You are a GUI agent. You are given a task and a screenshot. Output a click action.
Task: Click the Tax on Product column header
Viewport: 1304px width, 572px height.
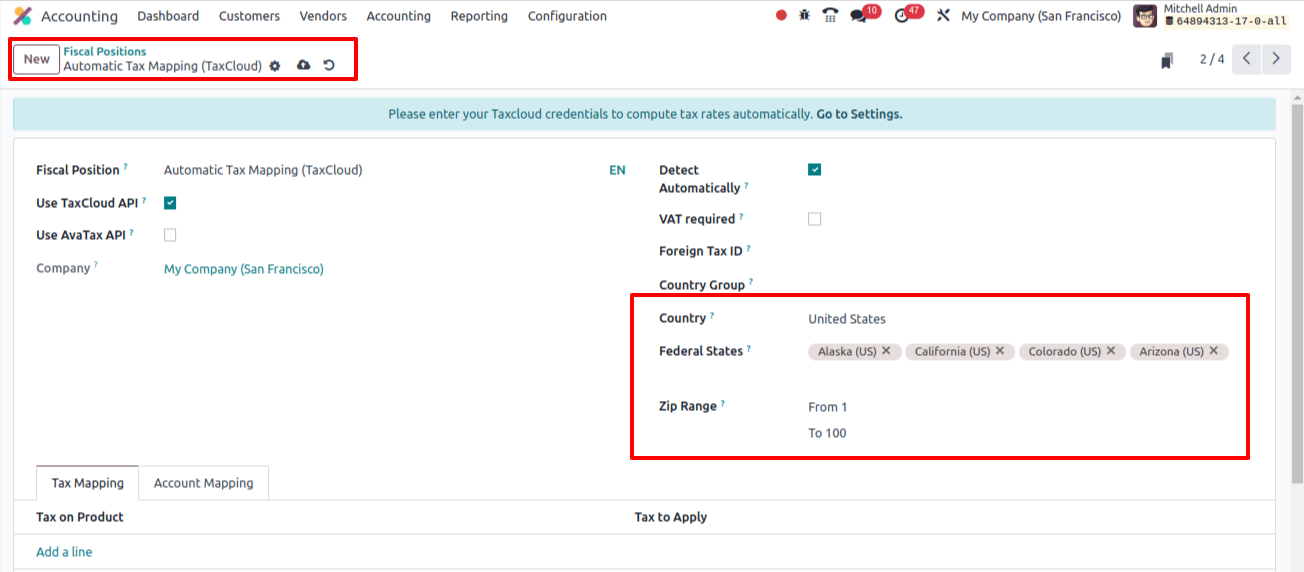click(x=80, y=517)
